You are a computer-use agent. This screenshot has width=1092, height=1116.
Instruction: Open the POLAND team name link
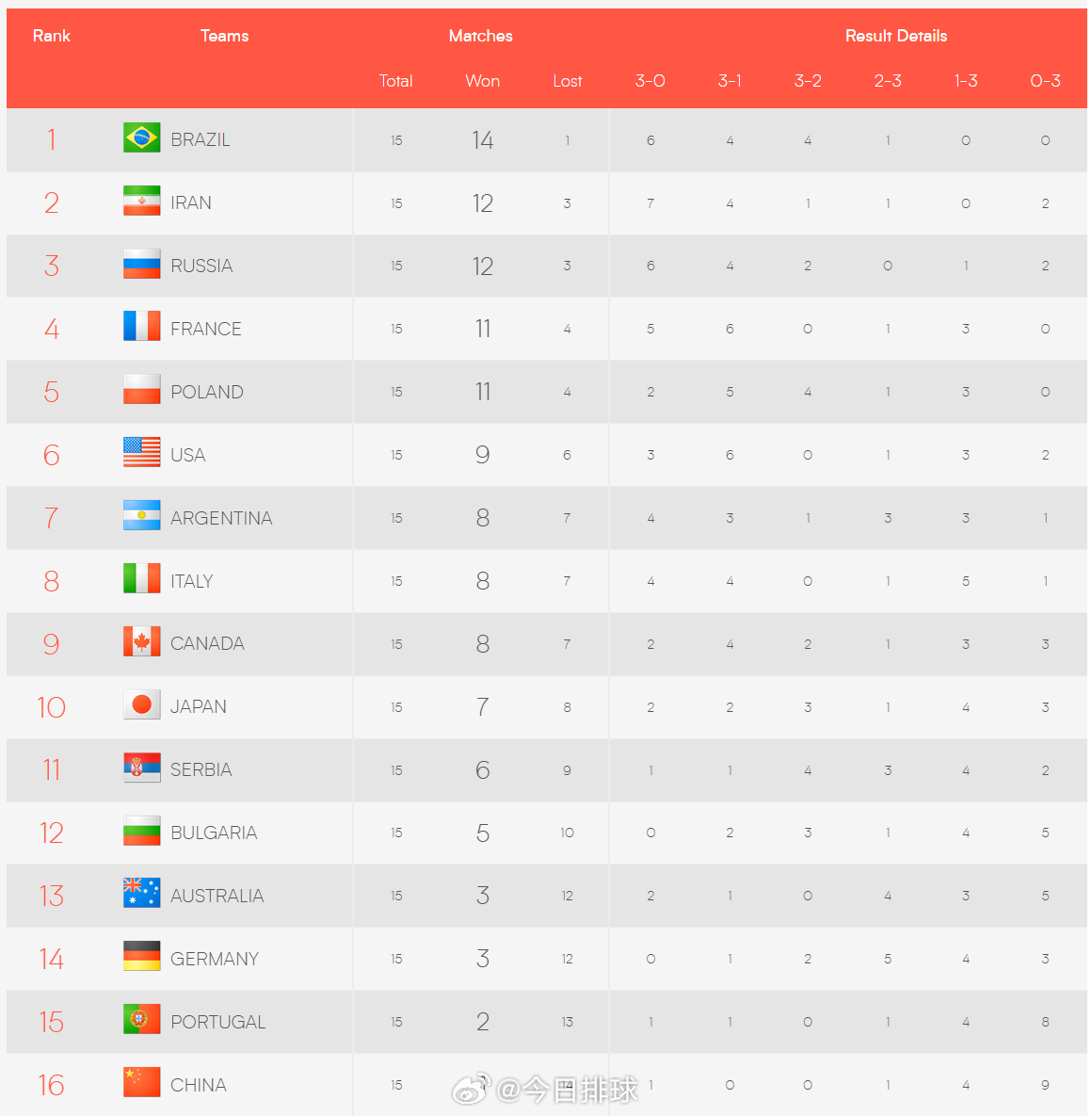(x=207, y=392)
